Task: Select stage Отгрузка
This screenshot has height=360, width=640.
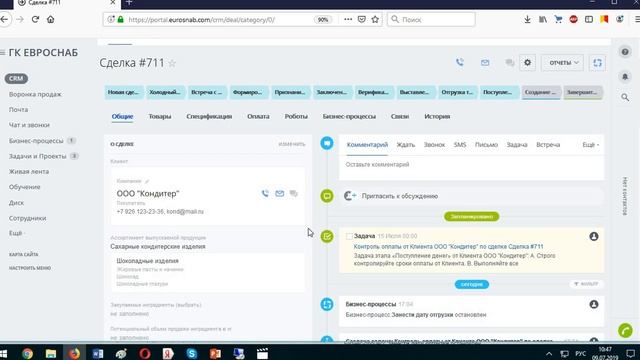Action: coord(458,92)
